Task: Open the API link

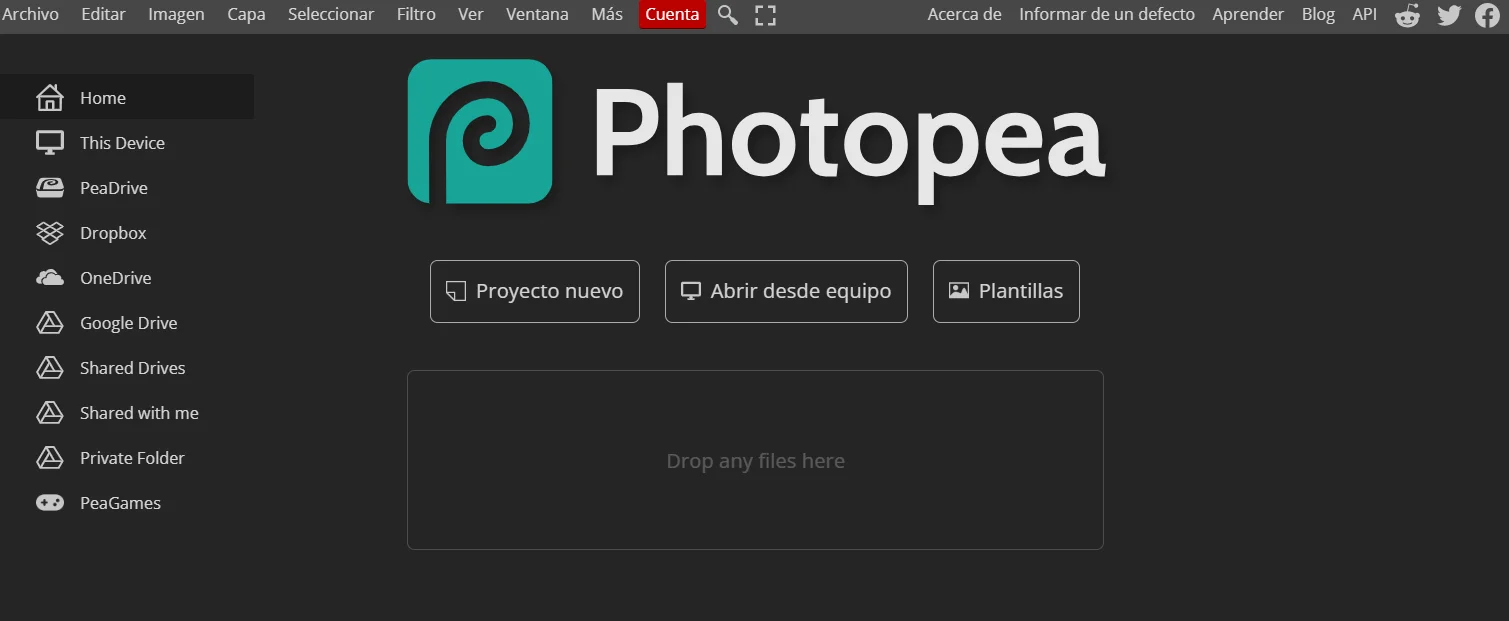Action: (x=1364, y=14)
